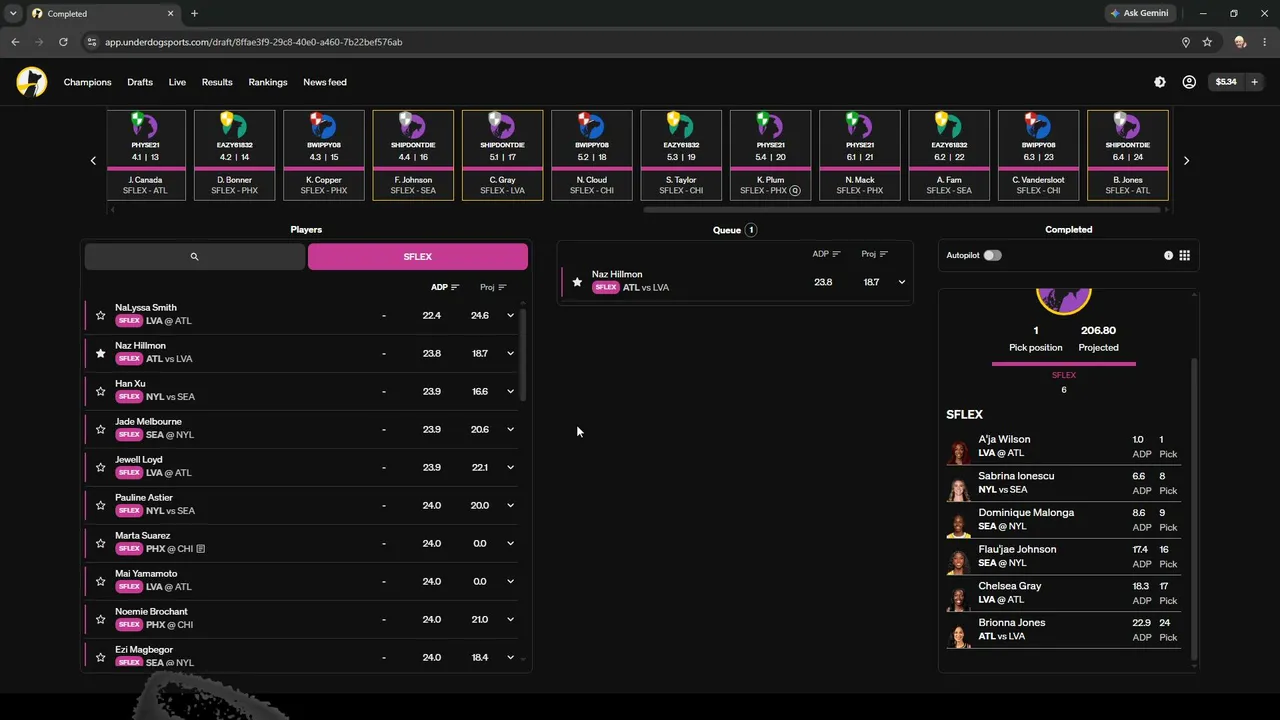Click the plus icon to add funds
This screenshot has height=720, width=1280.
pyautogui.click(x=1254, y=82)
